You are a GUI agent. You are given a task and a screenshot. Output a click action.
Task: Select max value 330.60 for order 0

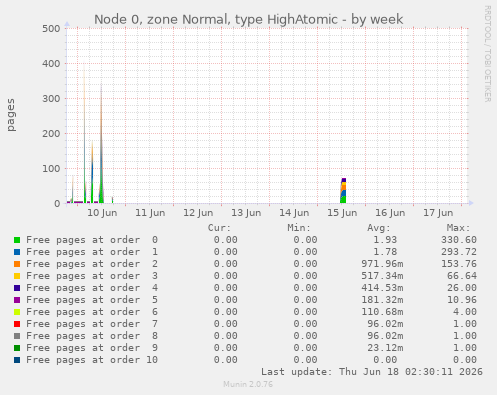[459, 240]
